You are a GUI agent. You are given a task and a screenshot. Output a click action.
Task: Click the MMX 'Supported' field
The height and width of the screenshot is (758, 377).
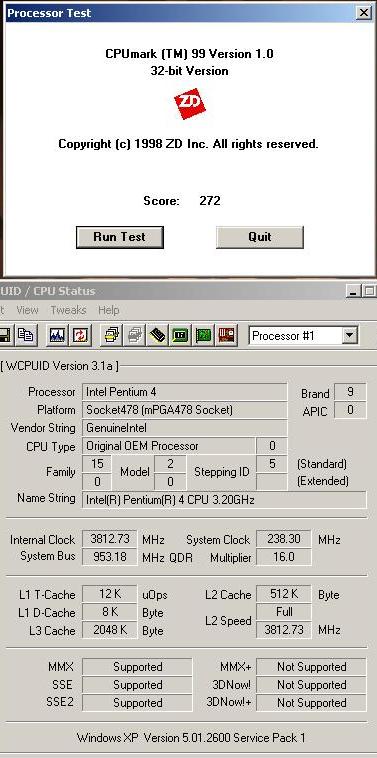pos(137,667)
